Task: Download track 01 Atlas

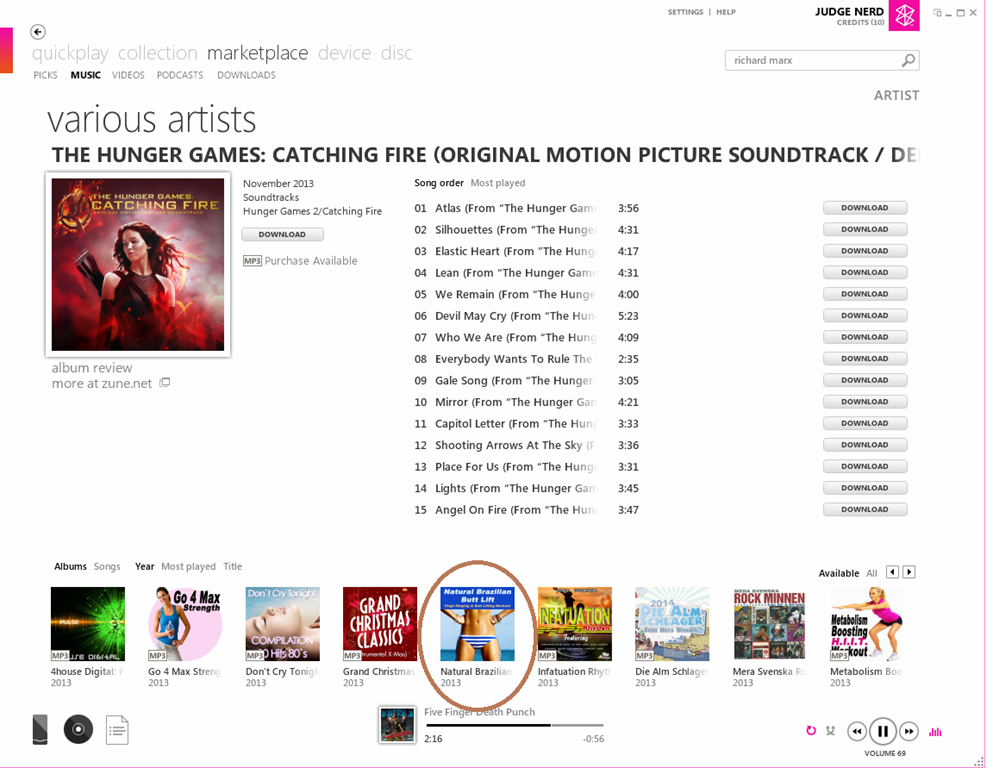Action: (x=865, y=208)
